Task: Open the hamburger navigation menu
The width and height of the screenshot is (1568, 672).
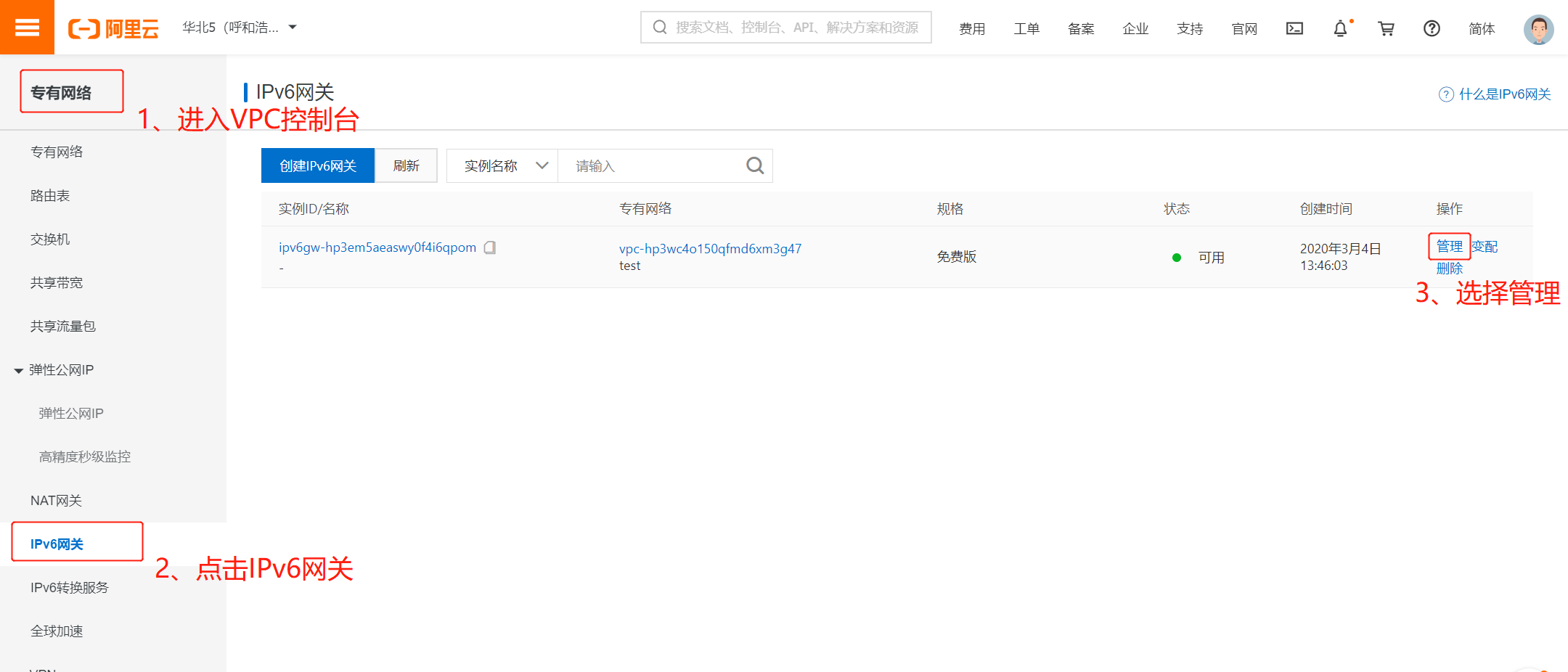Action: pyautogui.click(x=27, y=27)
